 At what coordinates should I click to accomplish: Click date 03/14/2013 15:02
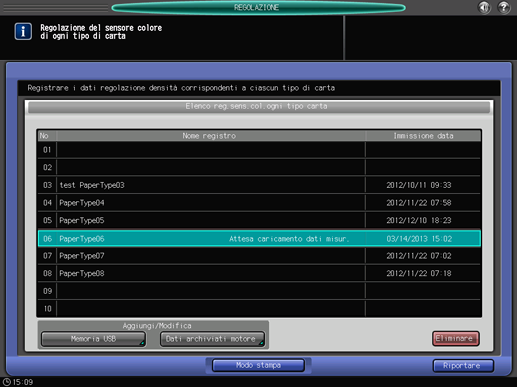(x=419, y=239)
